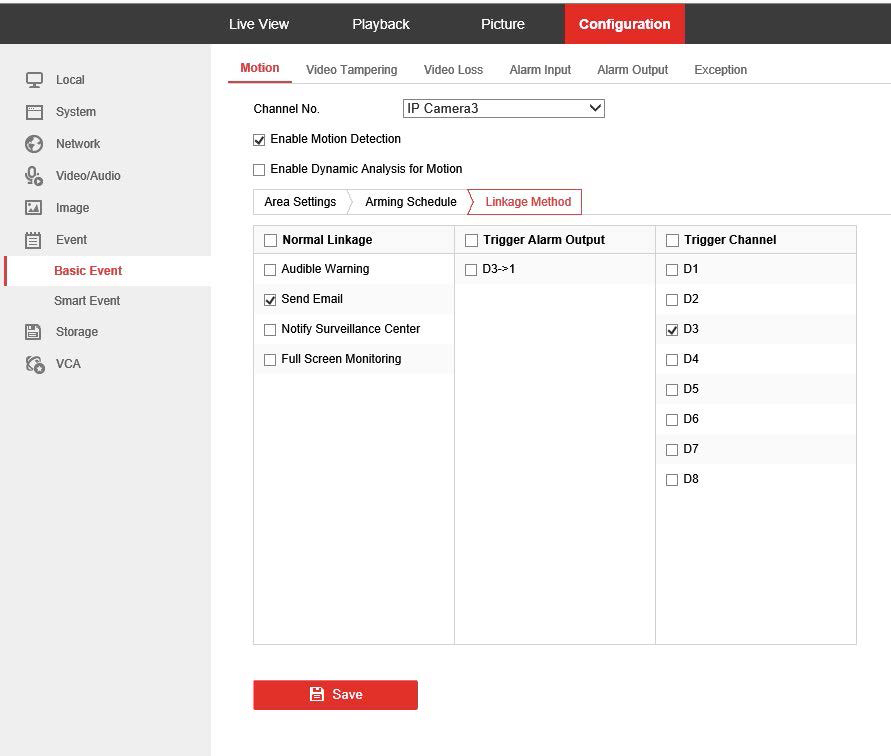Click the Event calendar icon

(x=34, y=240)
